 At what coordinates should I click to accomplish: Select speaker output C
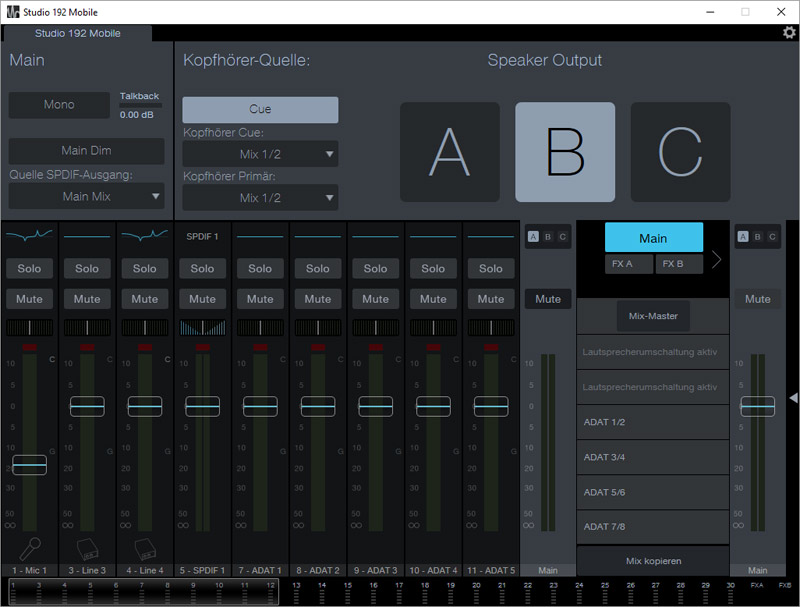coord(680,152)
